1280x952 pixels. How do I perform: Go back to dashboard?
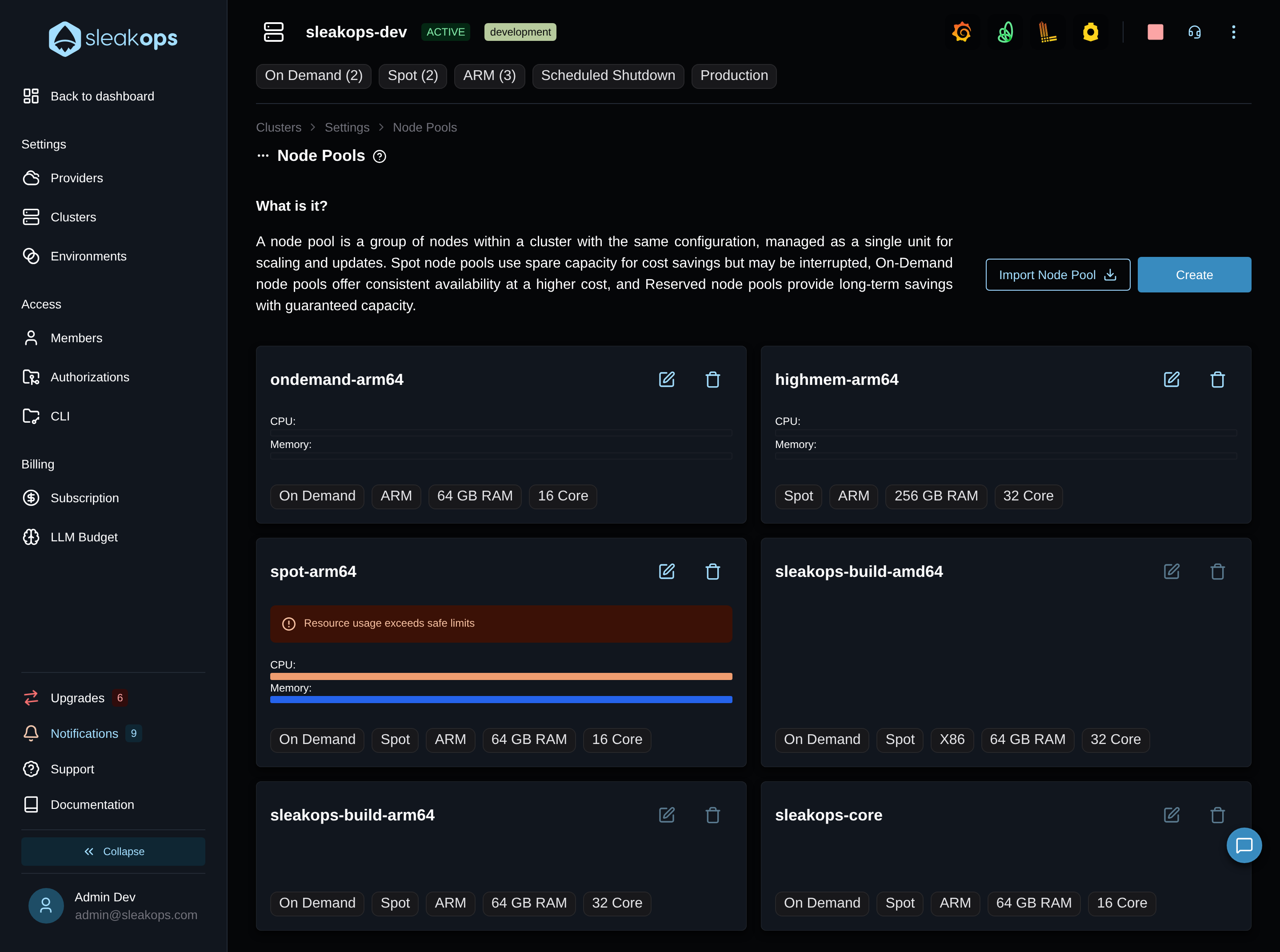[89, 96]
